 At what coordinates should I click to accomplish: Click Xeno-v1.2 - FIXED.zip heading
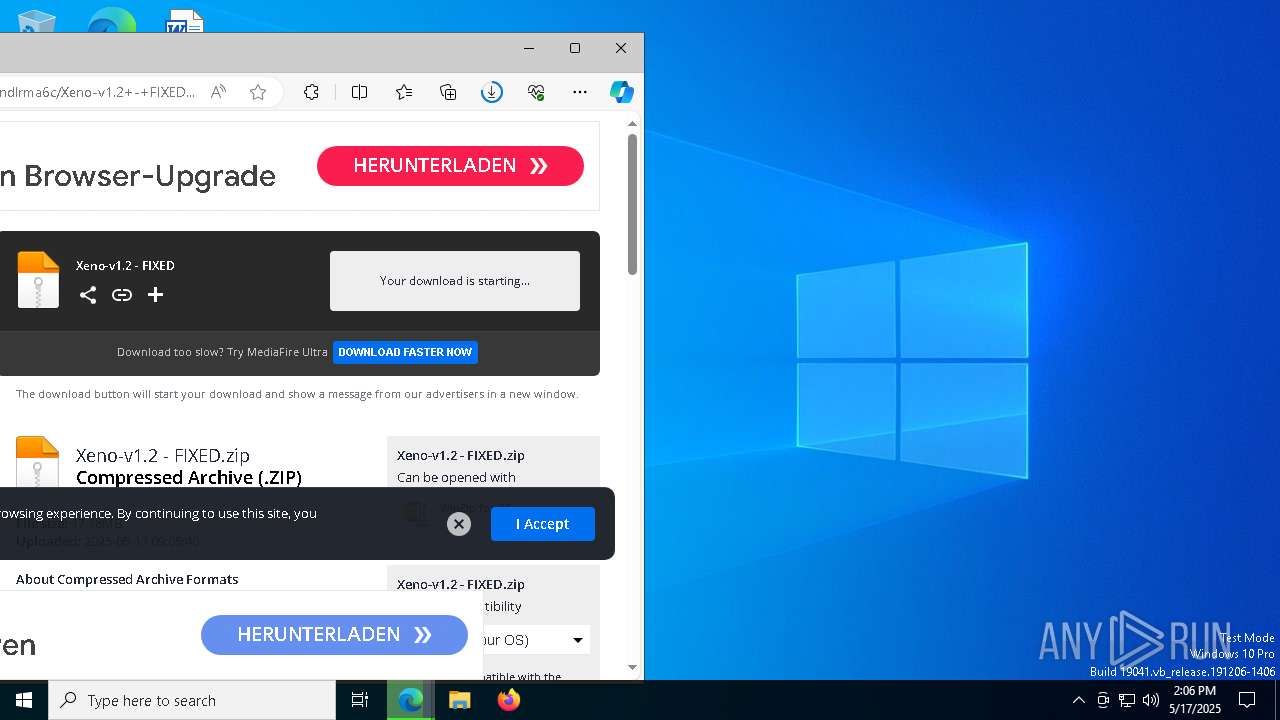point(163,456)
